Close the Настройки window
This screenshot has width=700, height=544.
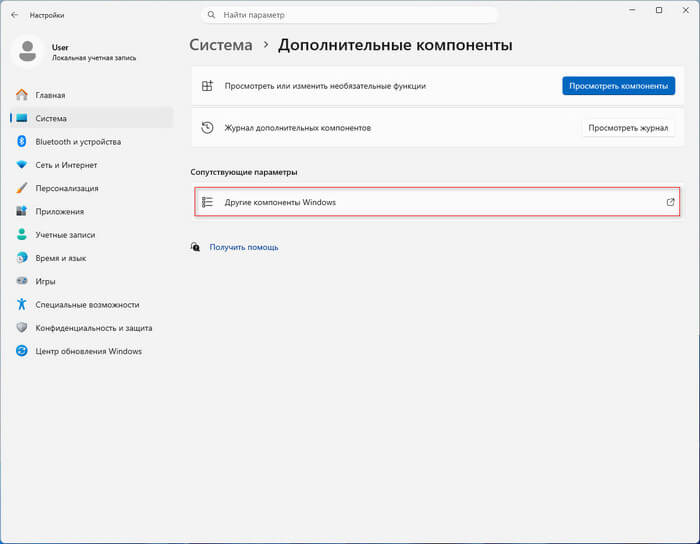coord(686,10)
